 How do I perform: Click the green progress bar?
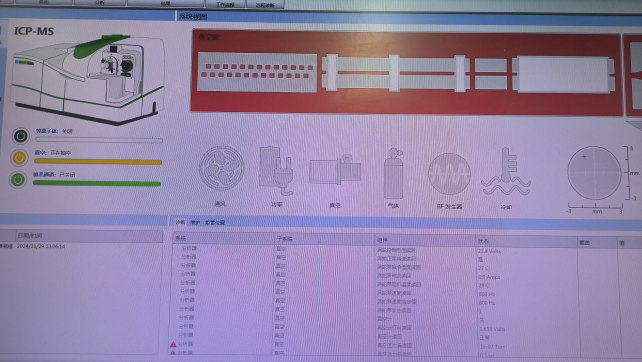(x=97, y=183)
